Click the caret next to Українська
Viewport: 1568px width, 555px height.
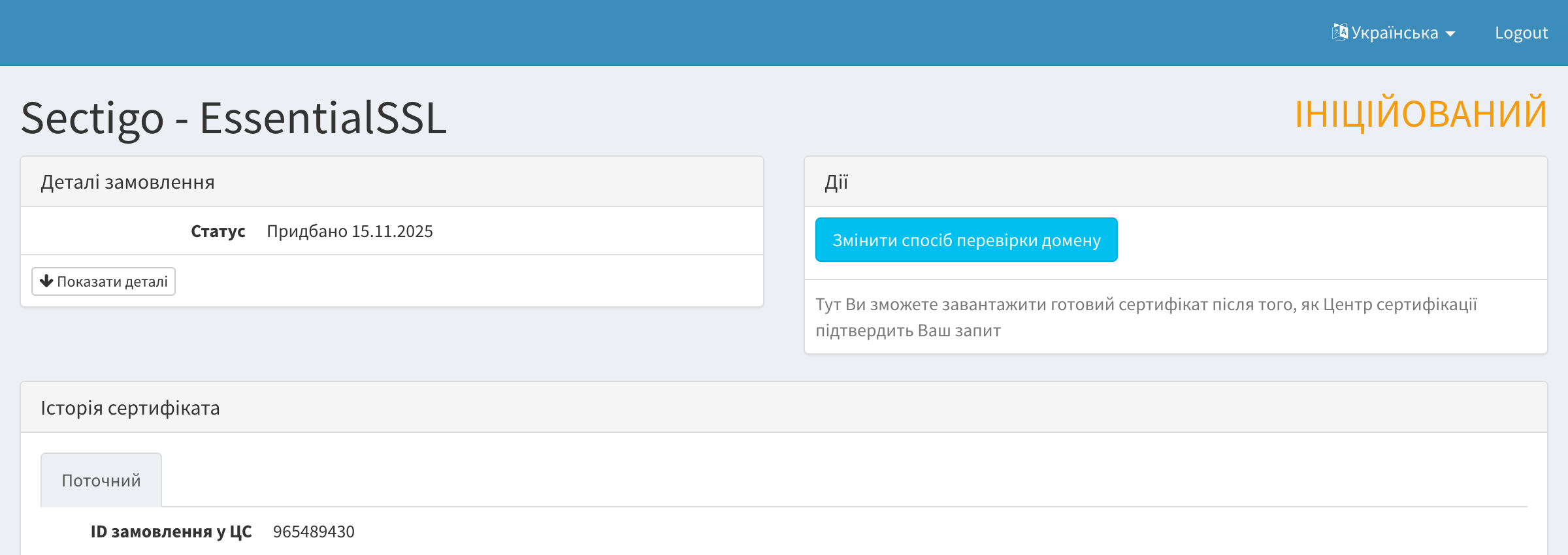coord(1450,34)
